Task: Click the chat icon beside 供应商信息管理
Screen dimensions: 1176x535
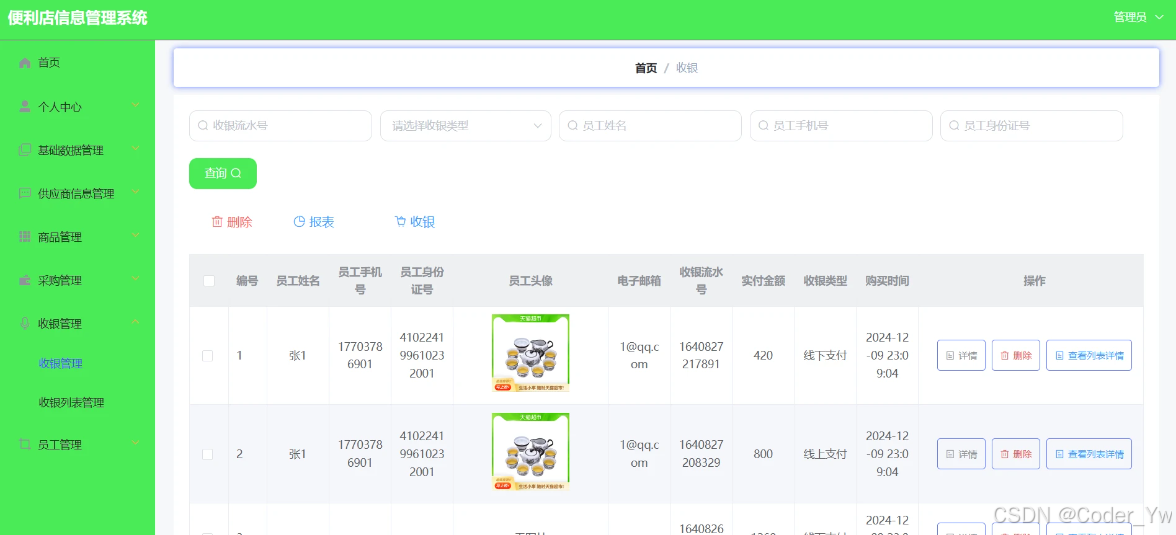Action: [x=25, y=194]
